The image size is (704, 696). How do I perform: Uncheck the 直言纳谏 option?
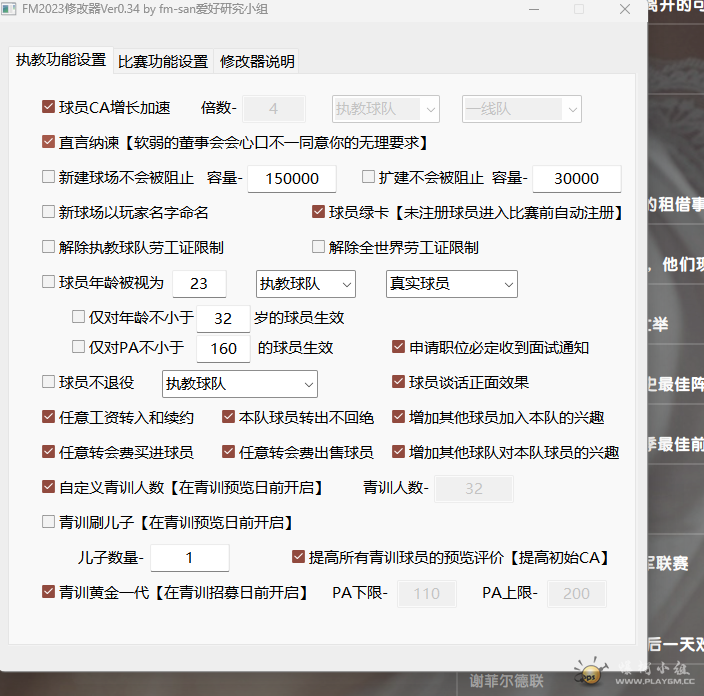pos(49,142)
